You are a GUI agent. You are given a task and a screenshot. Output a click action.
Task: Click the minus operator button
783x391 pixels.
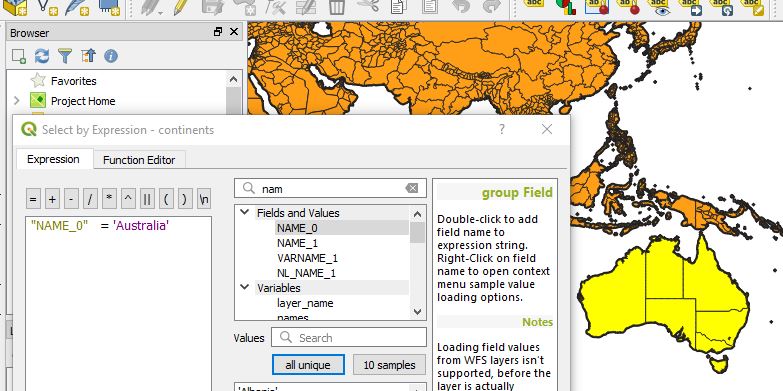tap(71, 199)
